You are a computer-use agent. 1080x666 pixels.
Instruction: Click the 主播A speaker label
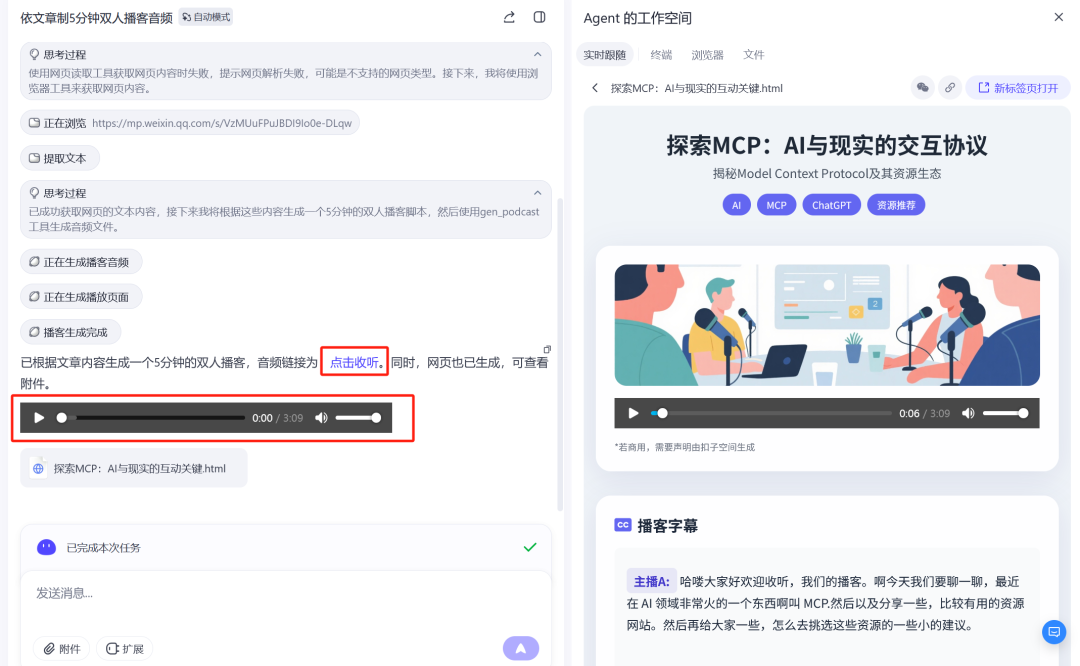point(651,581)
